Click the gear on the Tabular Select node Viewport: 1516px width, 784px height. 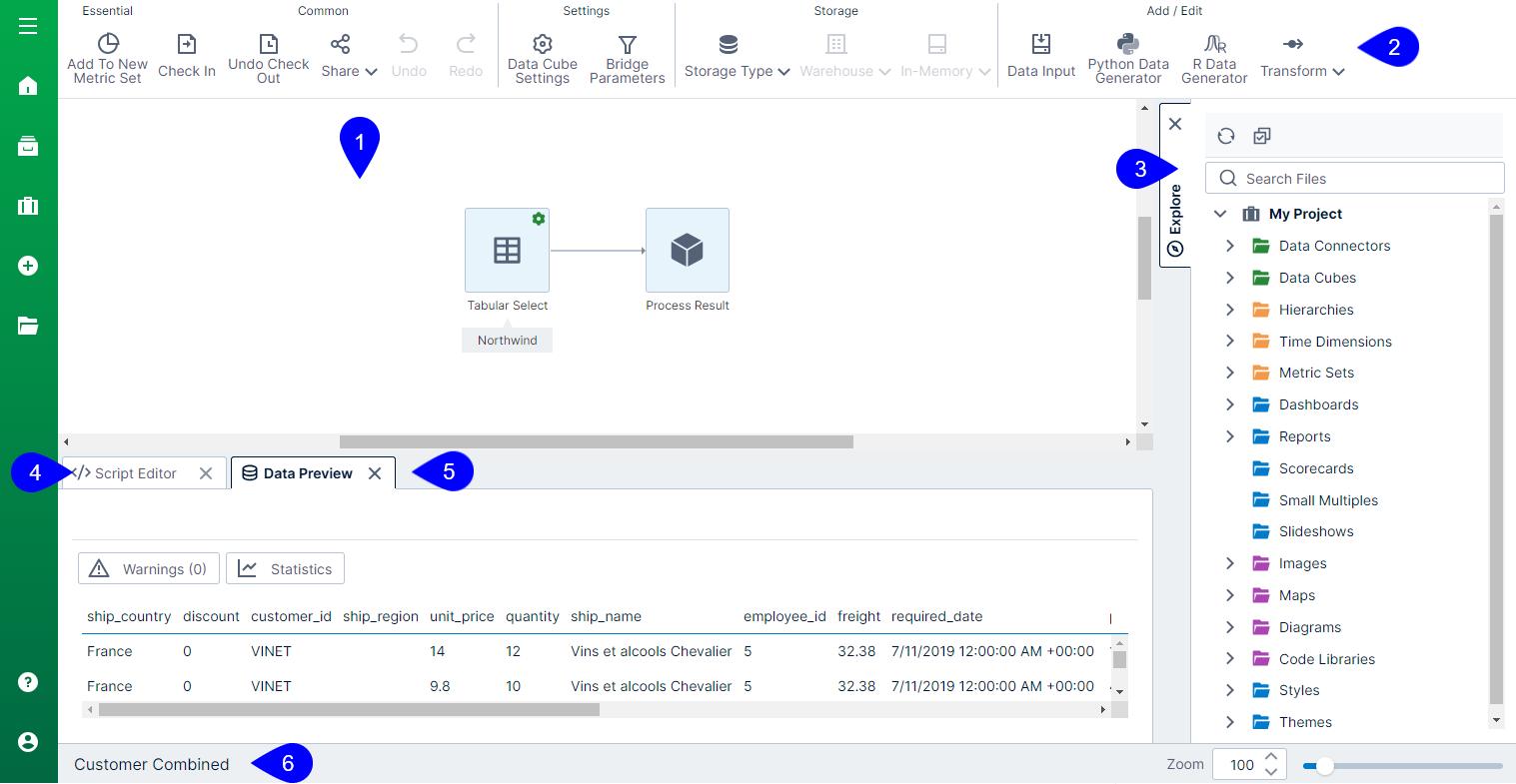pos(539,218)
